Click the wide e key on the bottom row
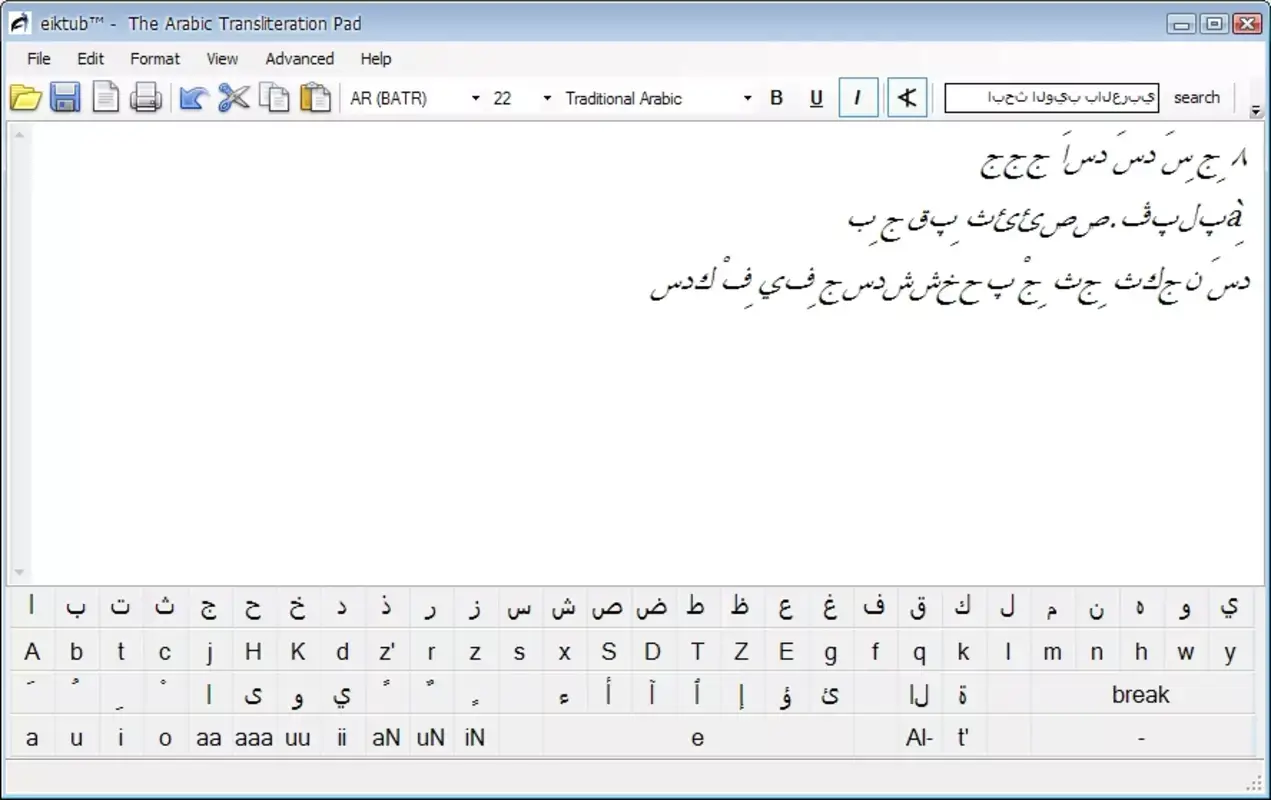The height and width of the screenshot is (800, 1271). point(697,739)
